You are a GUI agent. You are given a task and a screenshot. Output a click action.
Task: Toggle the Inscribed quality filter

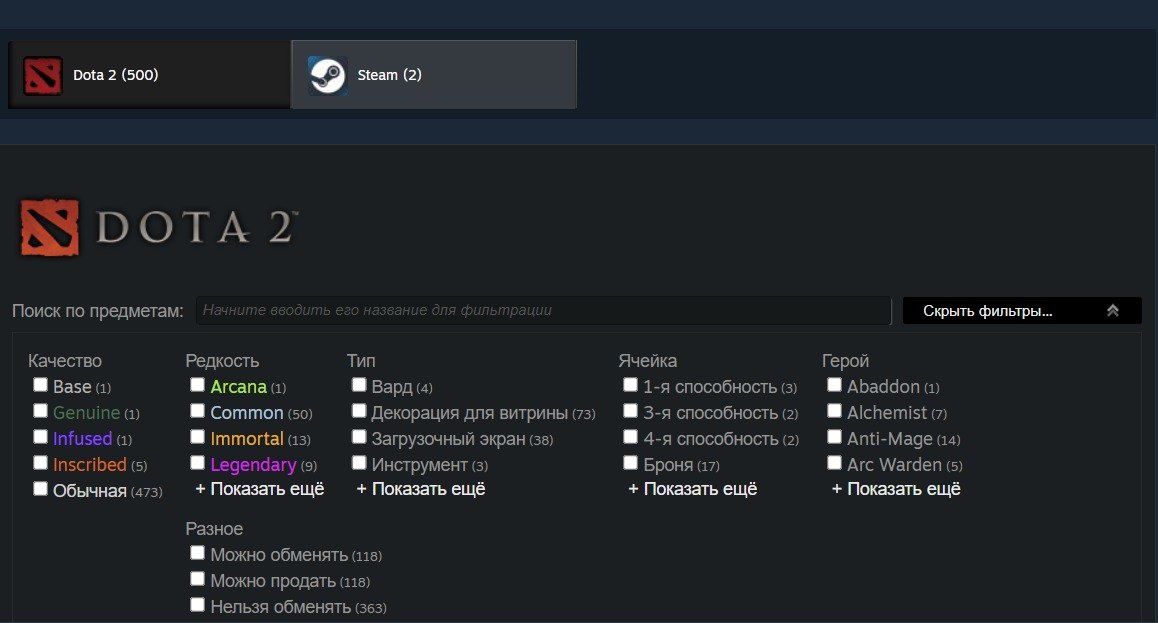tap(41, 463)
